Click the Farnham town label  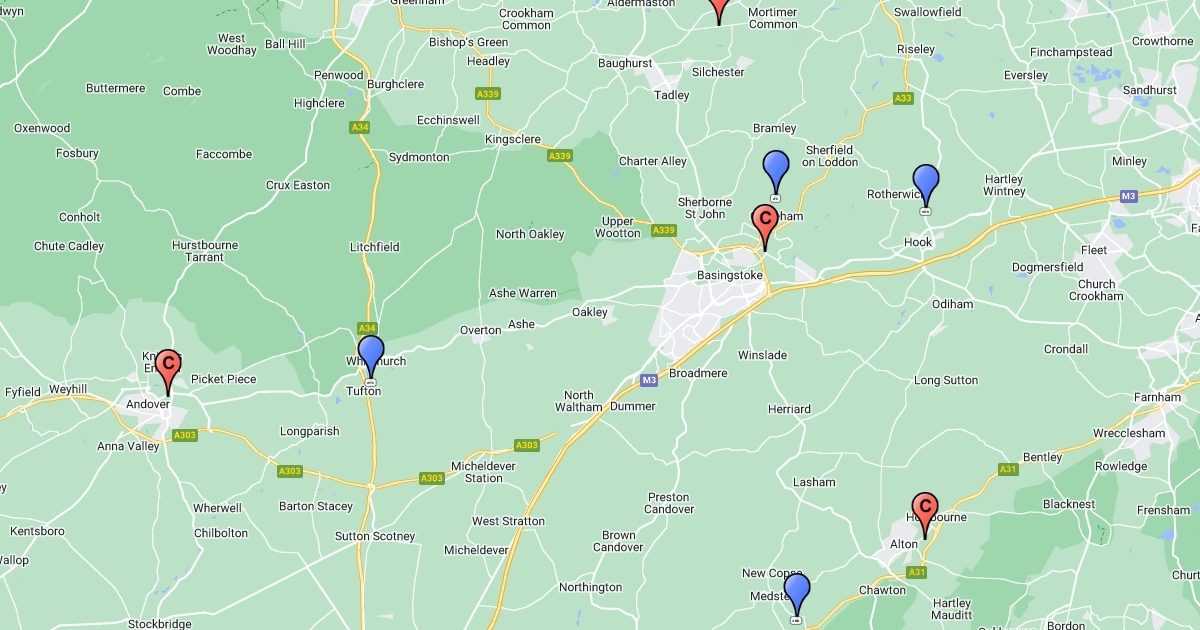point(1157,397)
